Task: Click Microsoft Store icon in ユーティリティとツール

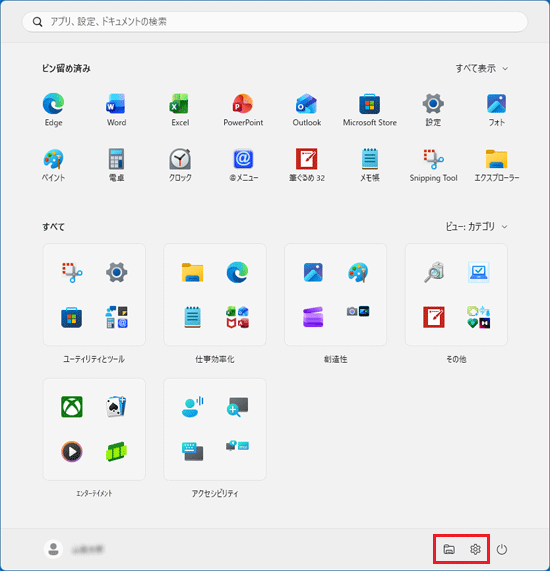Action: tap(72, 318)
